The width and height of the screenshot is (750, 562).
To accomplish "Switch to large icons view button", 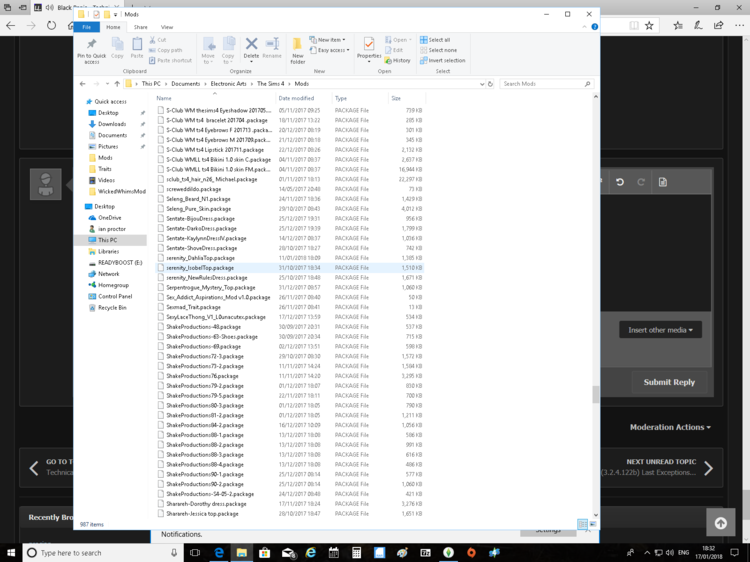I will pyautogui.click(x=593, y=524).
